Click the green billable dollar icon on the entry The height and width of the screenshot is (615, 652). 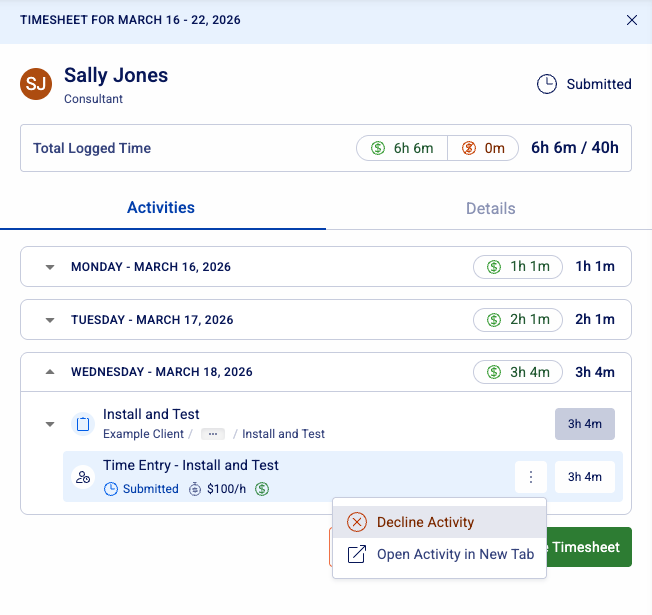coord(262,489)
